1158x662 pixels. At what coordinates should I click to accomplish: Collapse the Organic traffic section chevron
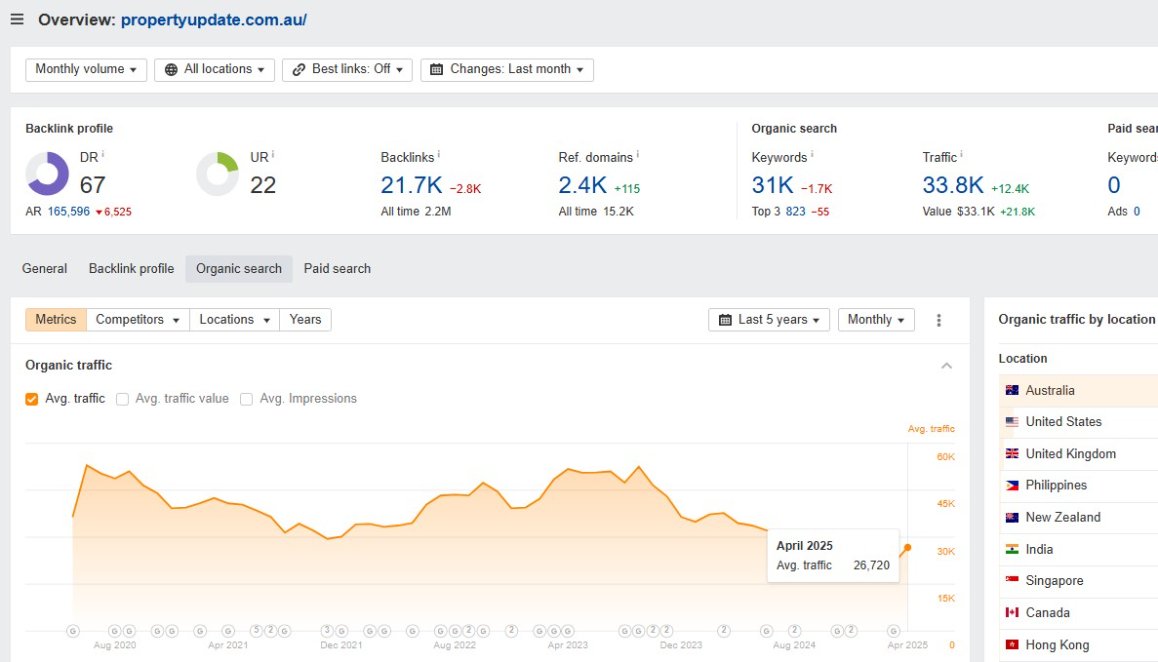(x=946, y=366)
